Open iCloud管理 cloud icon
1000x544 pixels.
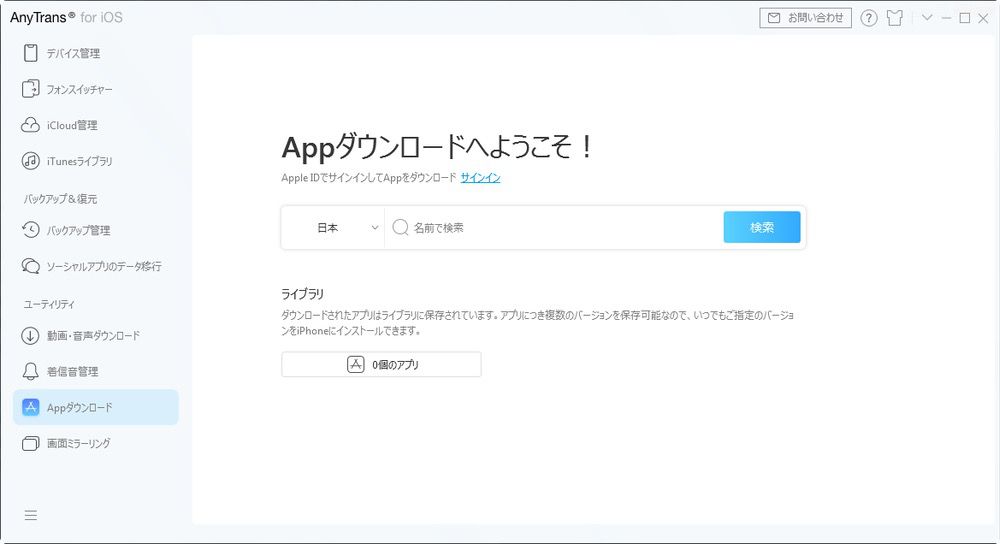(30, 125)
